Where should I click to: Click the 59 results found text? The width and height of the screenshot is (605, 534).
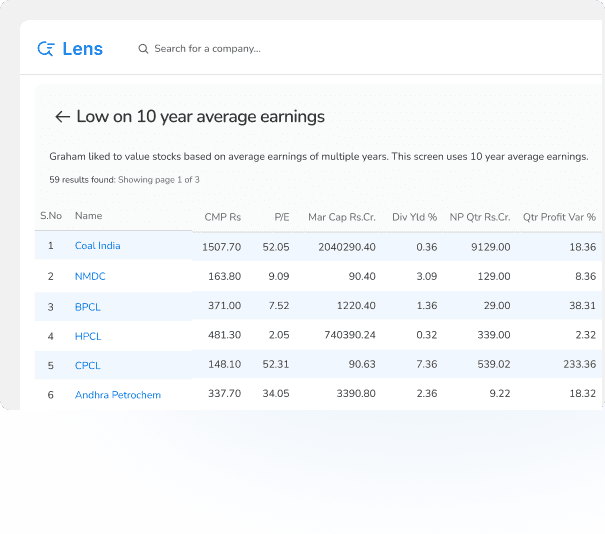(x=82, y=180)
